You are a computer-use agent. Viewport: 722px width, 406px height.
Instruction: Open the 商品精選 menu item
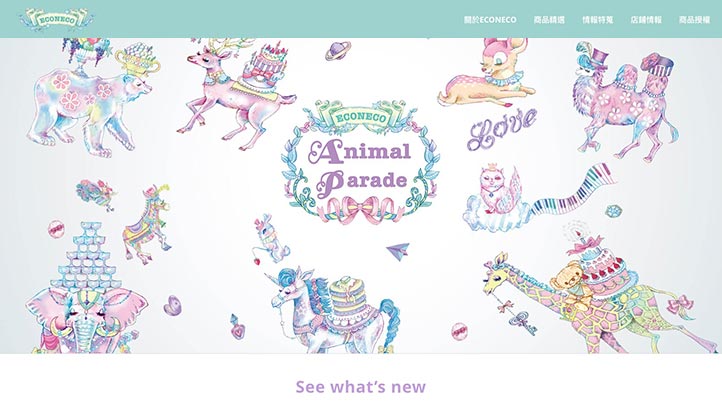coord(549,20)
